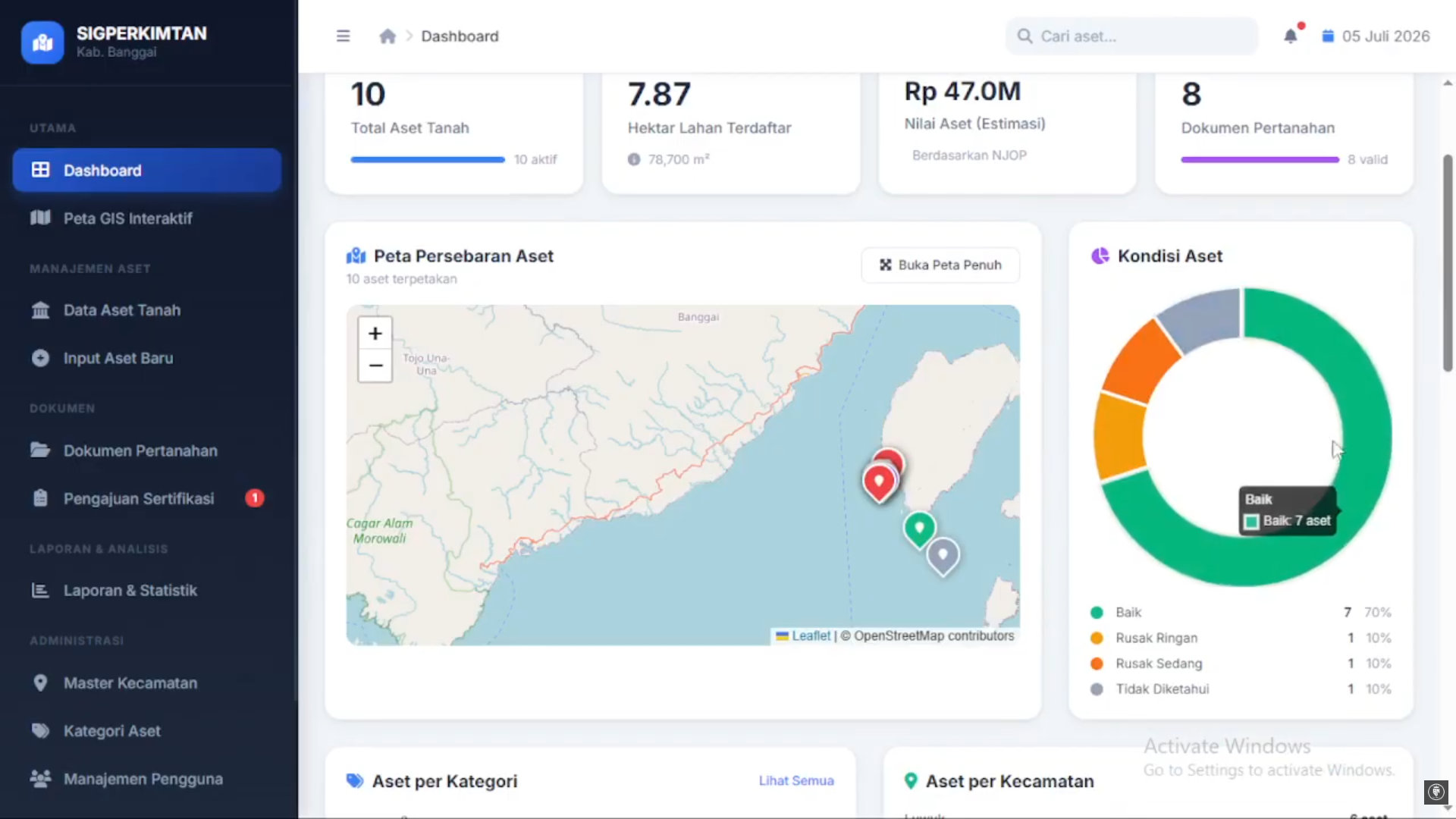
Task: Click the yellow Rusak Ringan donut segment
Action: point(1119,436)
